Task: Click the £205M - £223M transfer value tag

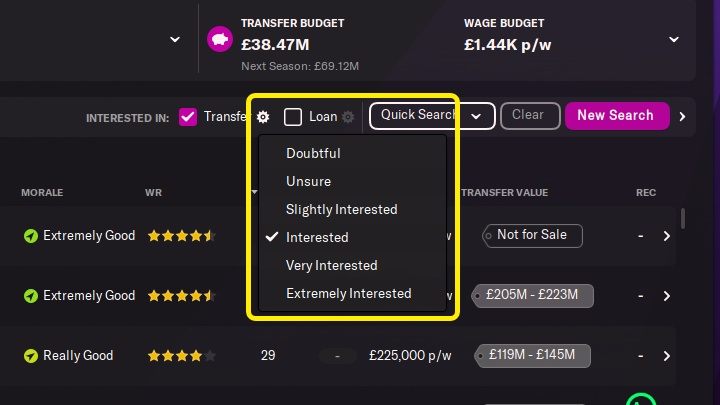Action: tap(538, 296)
